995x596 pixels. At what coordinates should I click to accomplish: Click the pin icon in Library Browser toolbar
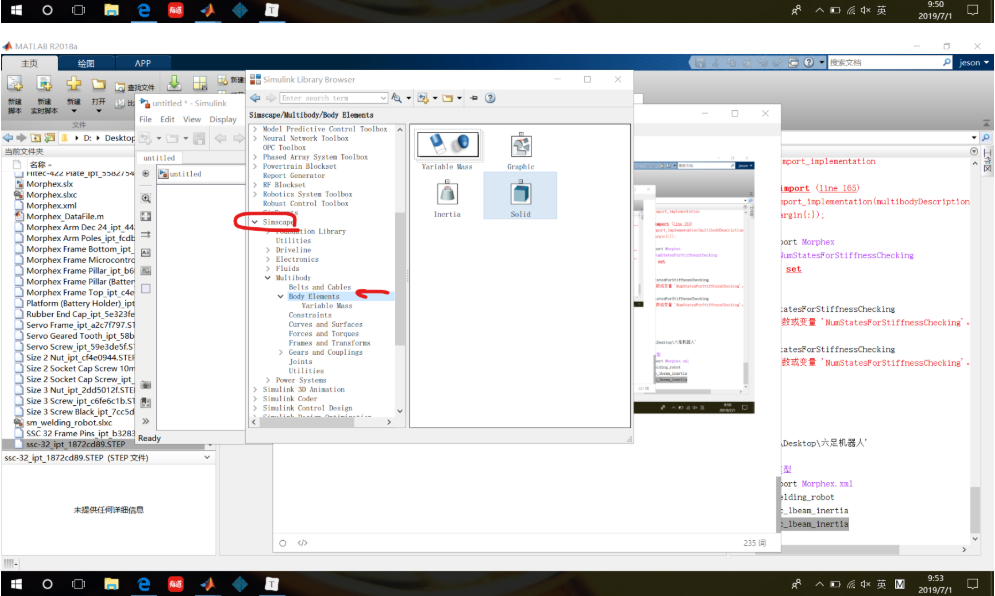click(474, 98)
